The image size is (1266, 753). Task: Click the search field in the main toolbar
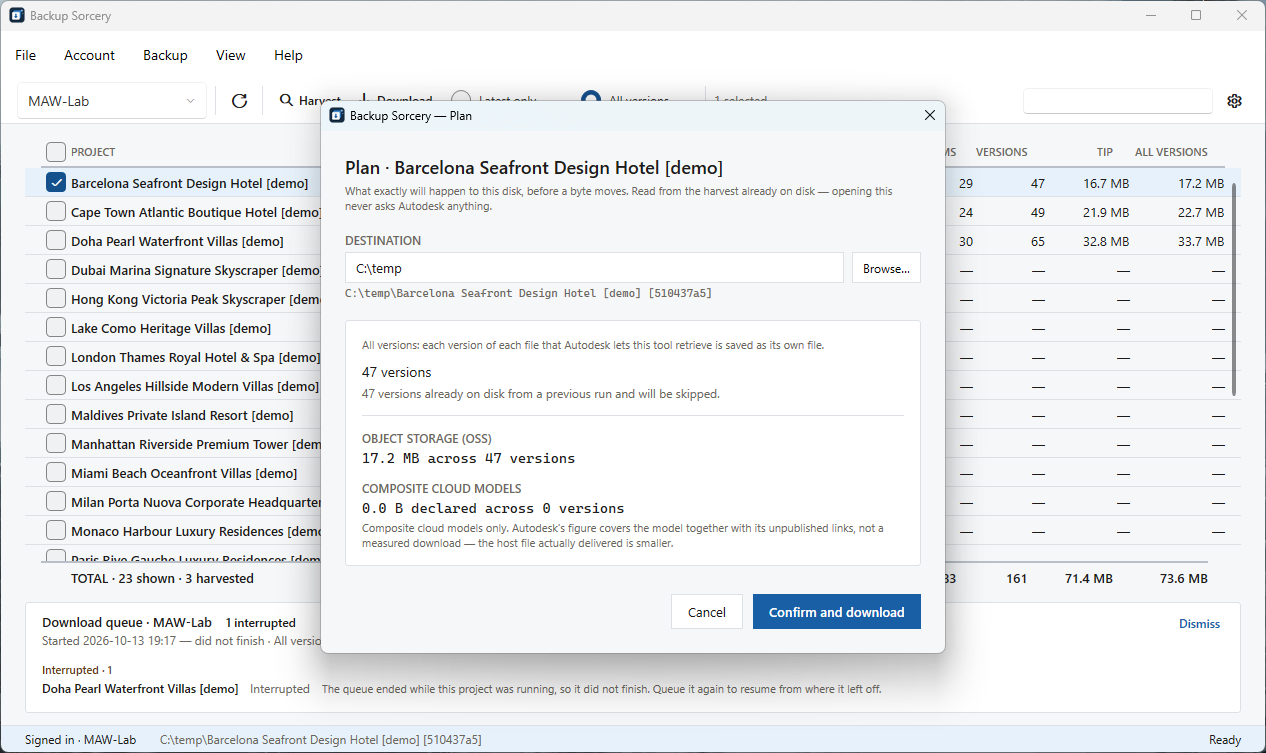[1118, 101]
